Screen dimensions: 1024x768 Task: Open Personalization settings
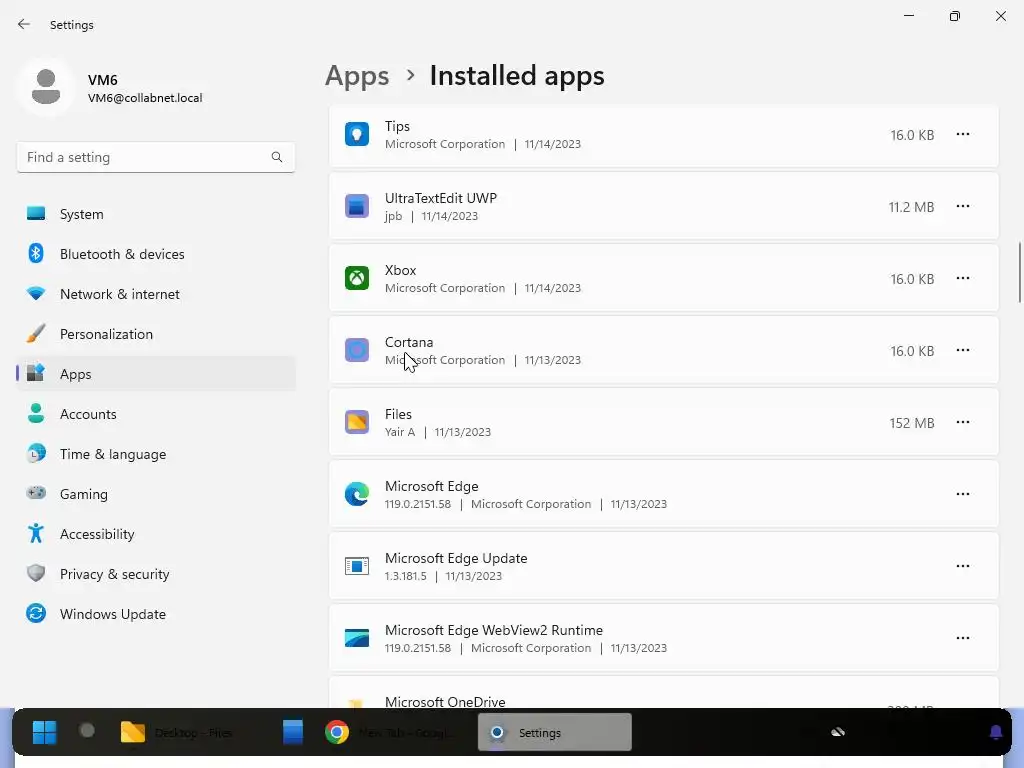point(156,334)
